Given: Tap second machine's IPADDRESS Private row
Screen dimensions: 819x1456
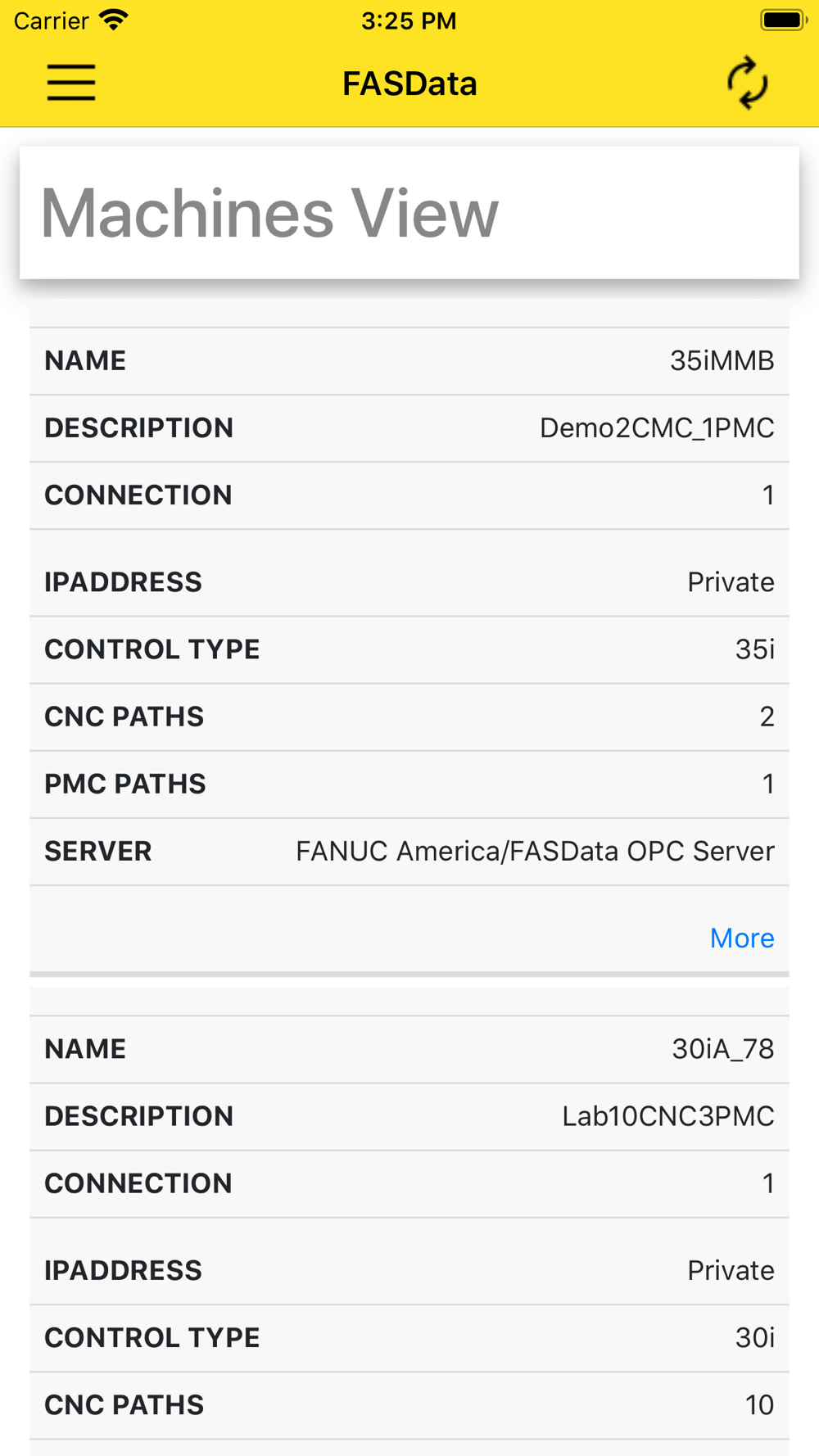Looking at the screenshot, I should click(409, 1270).
